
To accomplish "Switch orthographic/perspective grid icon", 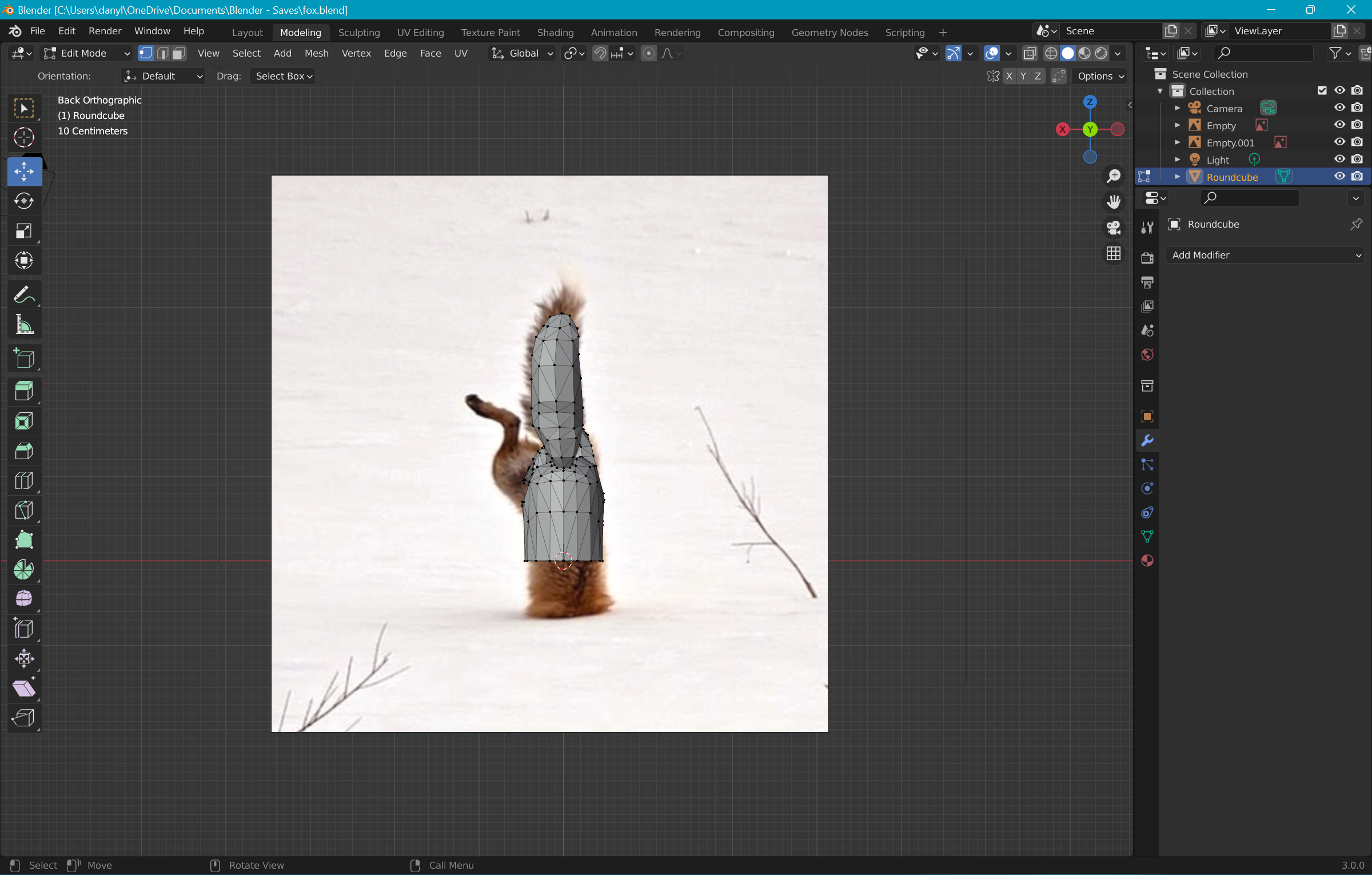I will [1113, 253].
